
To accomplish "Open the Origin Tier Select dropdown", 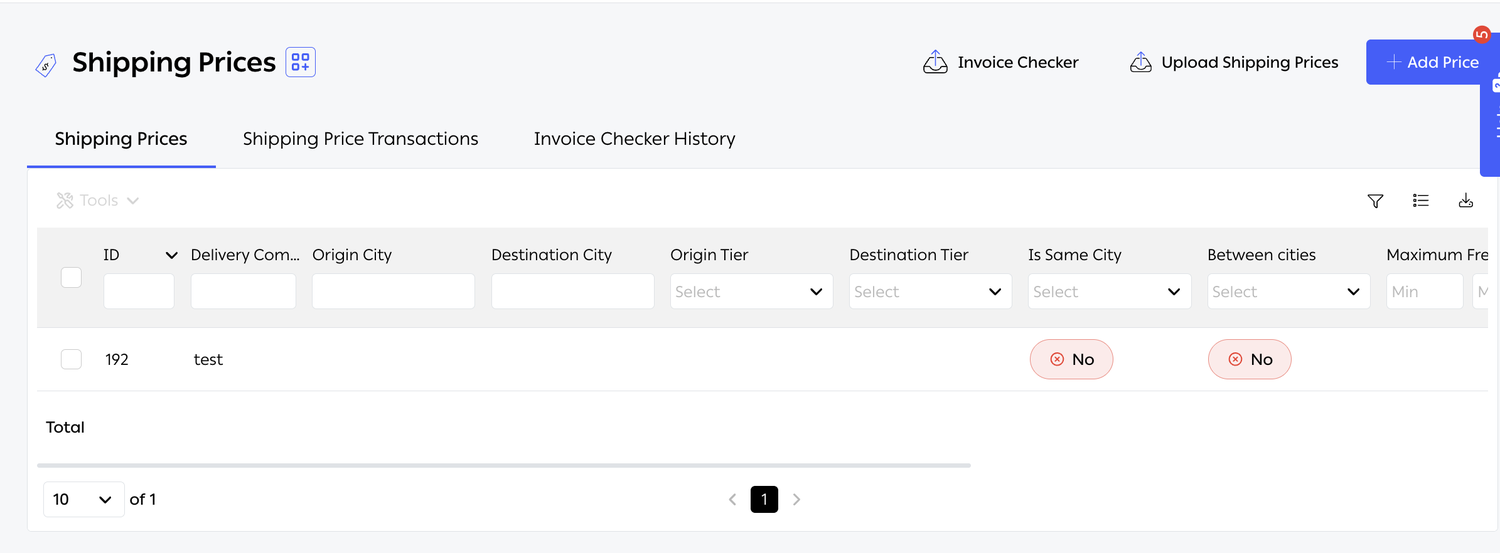I will (751, 291).
